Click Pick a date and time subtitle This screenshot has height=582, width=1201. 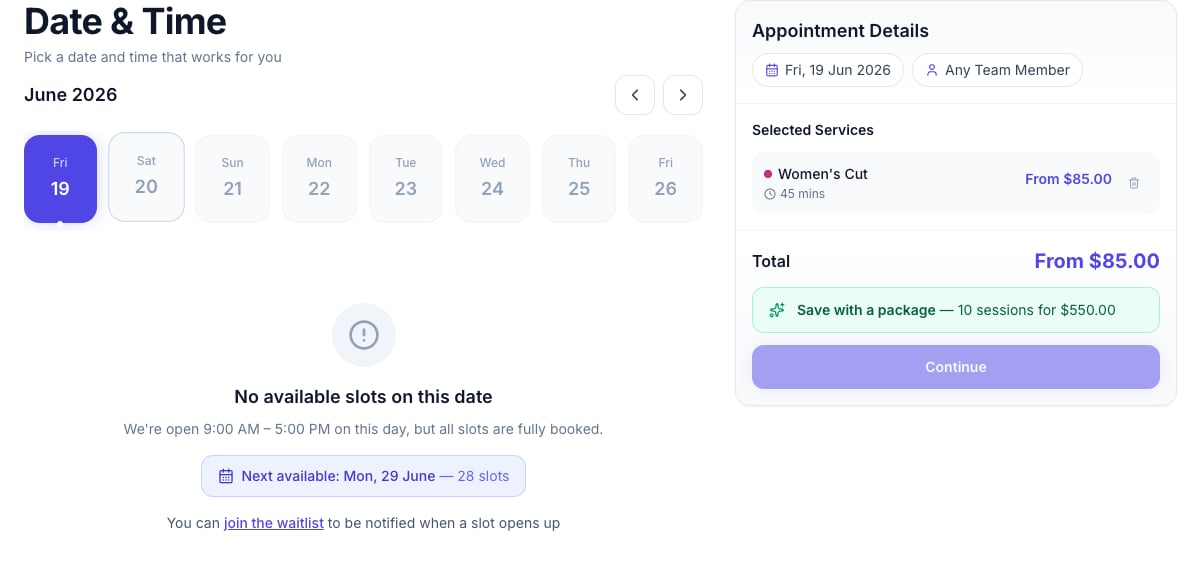153,57
